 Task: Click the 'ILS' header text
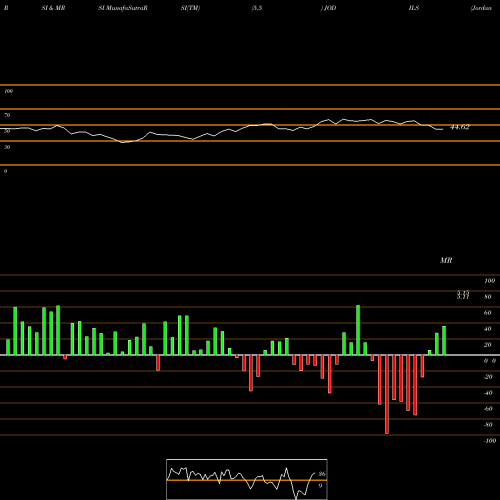tap(414, 8)
